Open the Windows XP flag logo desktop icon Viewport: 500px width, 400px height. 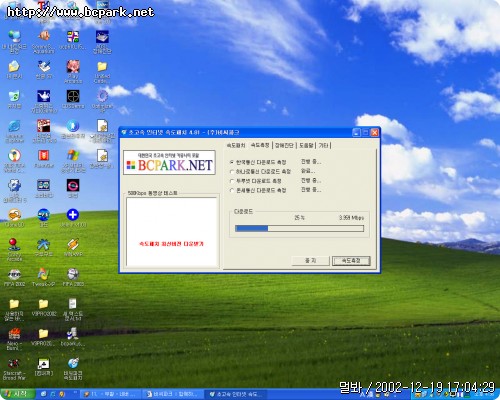73,161
